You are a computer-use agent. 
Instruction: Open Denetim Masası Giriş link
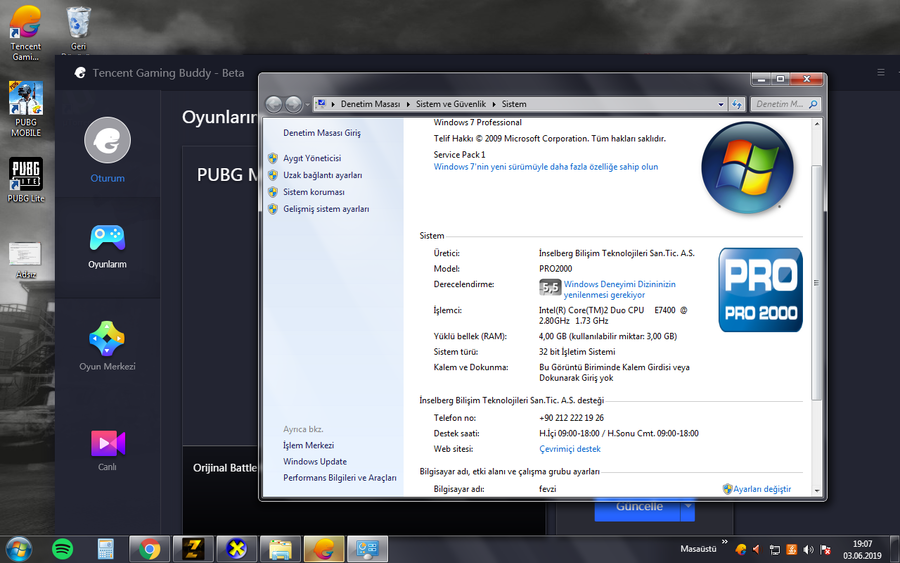click(x=321, y=133)
